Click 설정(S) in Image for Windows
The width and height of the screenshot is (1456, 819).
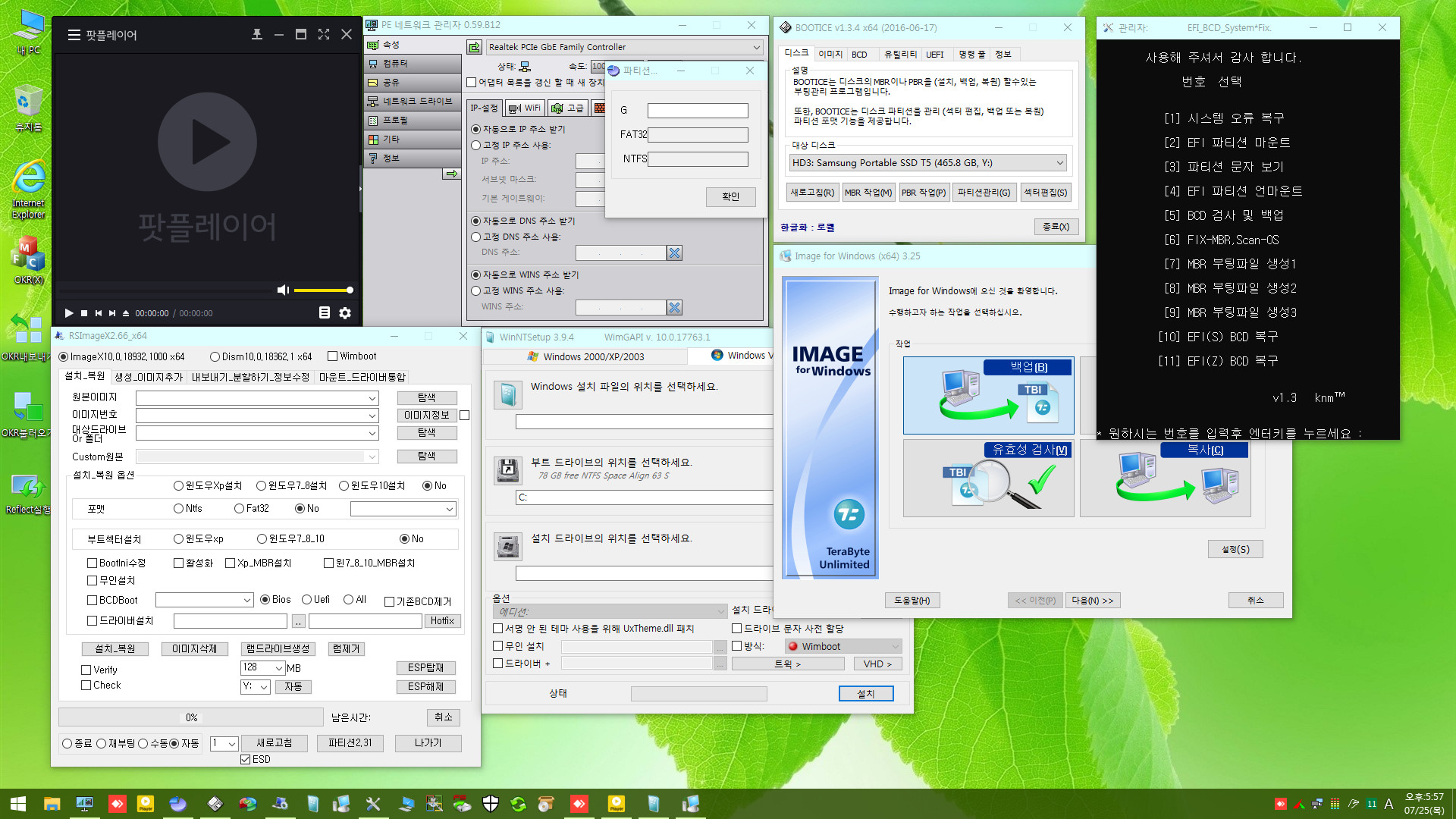tap(1235, 549)
